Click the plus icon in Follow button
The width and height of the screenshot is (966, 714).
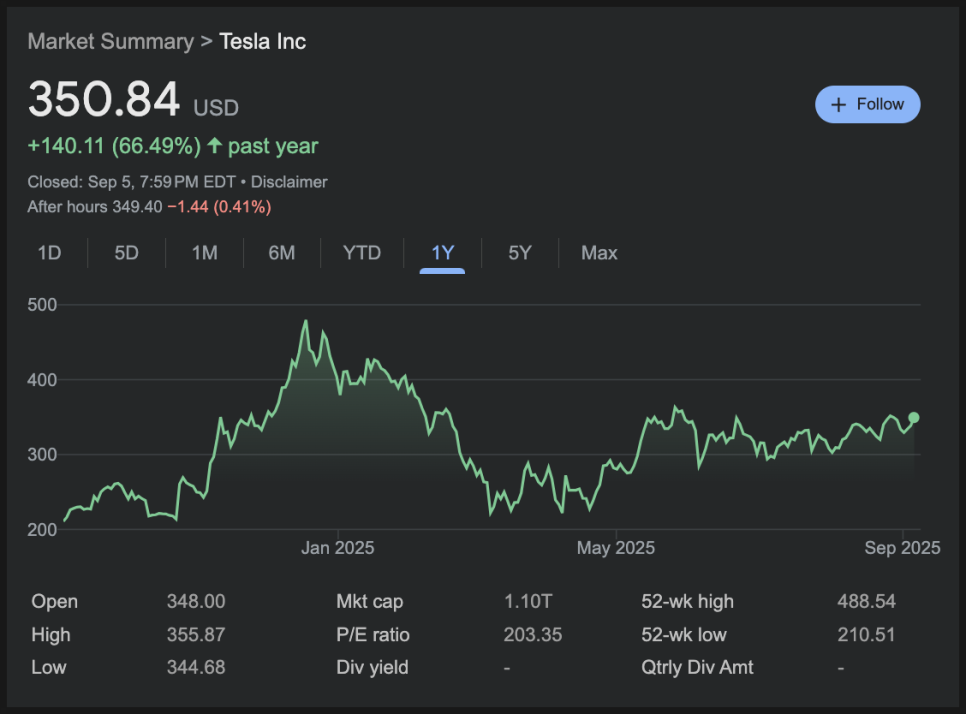tap(838, 105)
